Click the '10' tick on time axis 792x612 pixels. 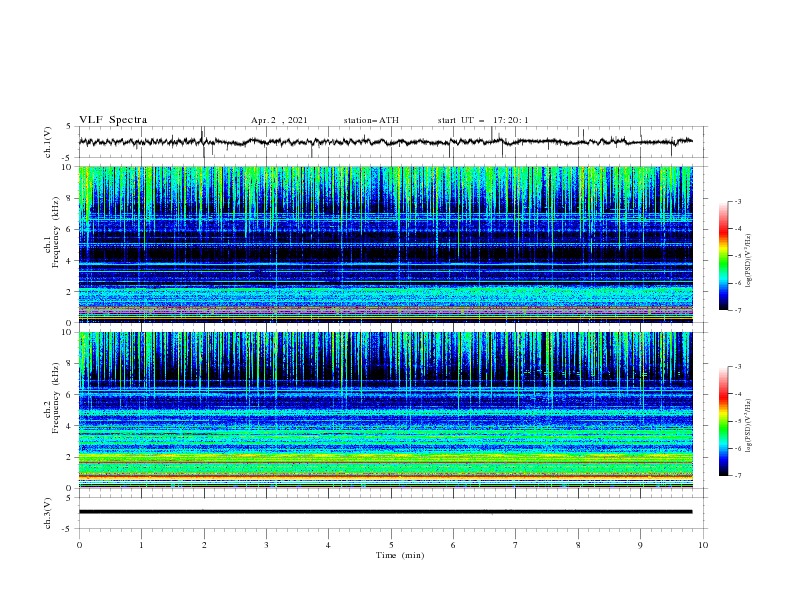[703, 545]
